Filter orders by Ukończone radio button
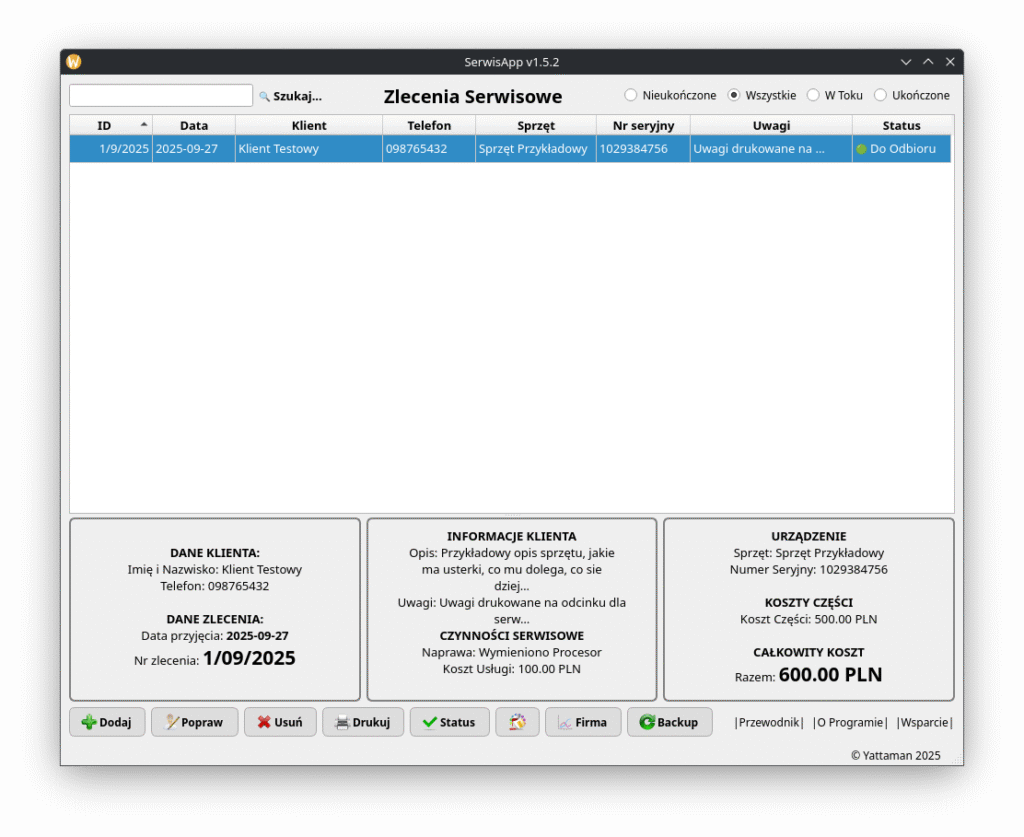The image size is (1024, 837). pos(881,95)
